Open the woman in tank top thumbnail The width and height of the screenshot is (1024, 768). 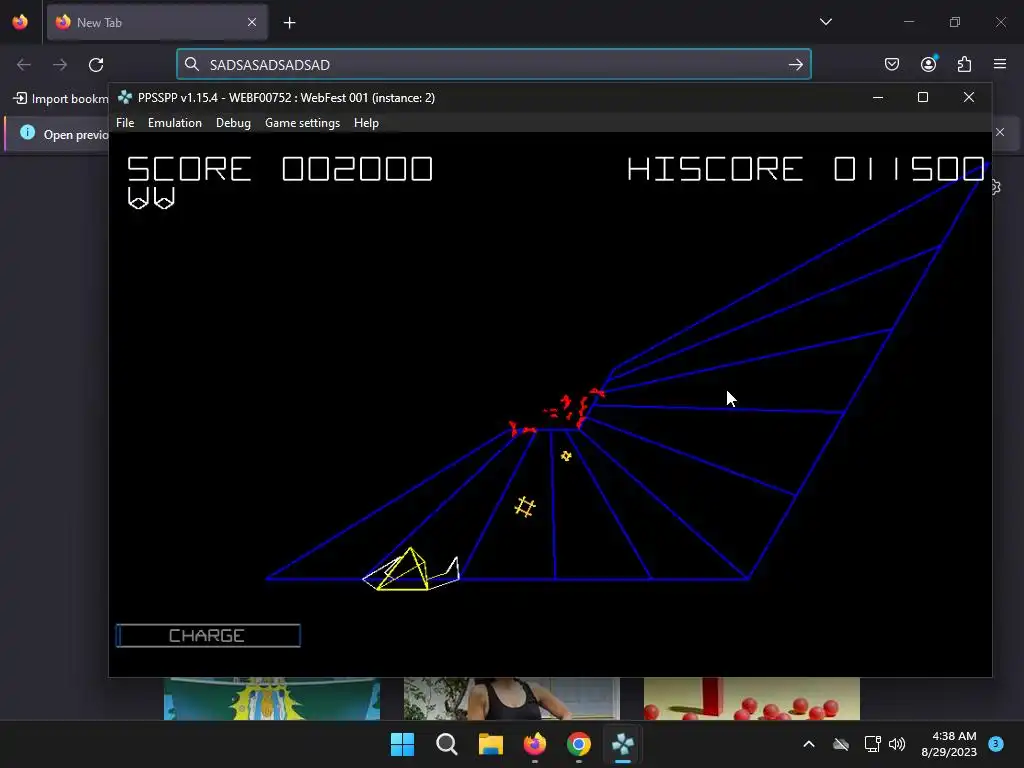(x=511, y=698)
